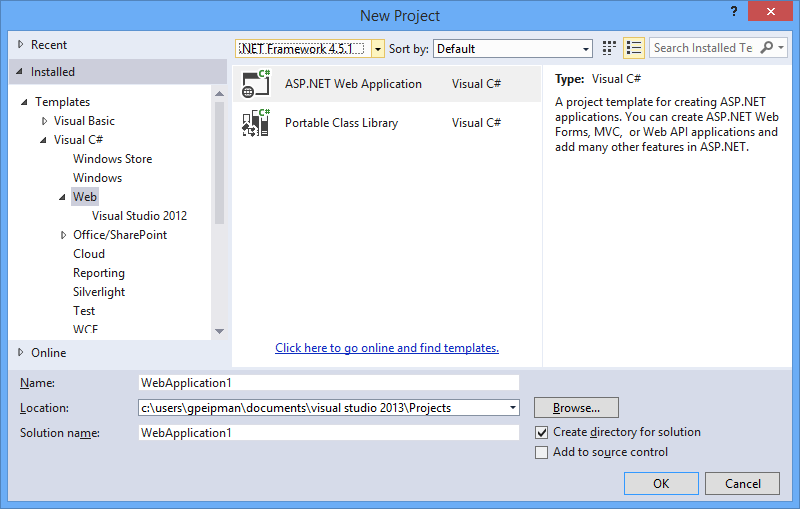Image resolution: width=800 pixels, height=509 pixels.
Task: Click the Cancel button
Action: (742, 483)
